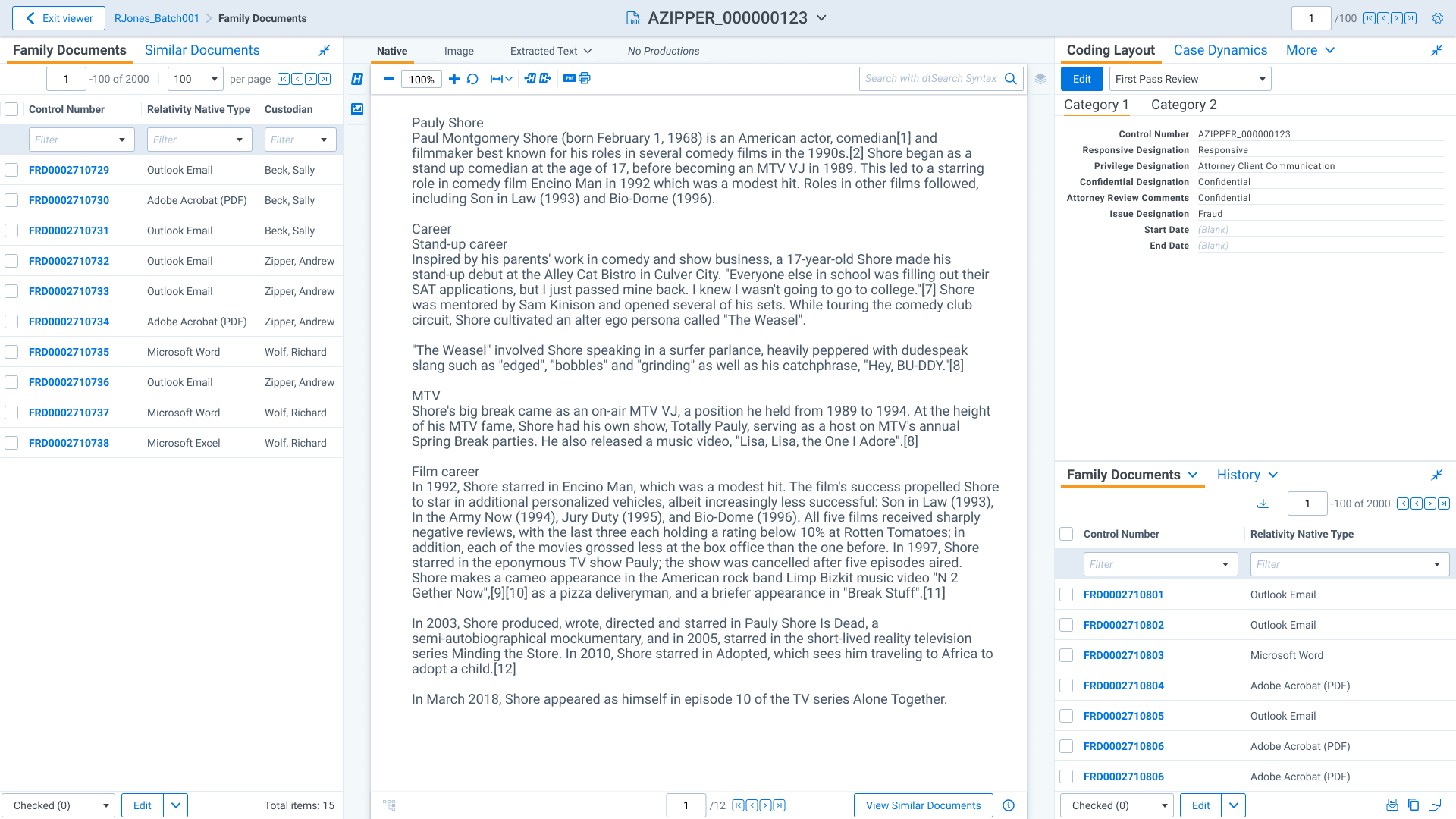Viewport: 1456px width, 819px height.
Task: Open the fit-width options dropdown in viewer toolbar
Action: 502,79
